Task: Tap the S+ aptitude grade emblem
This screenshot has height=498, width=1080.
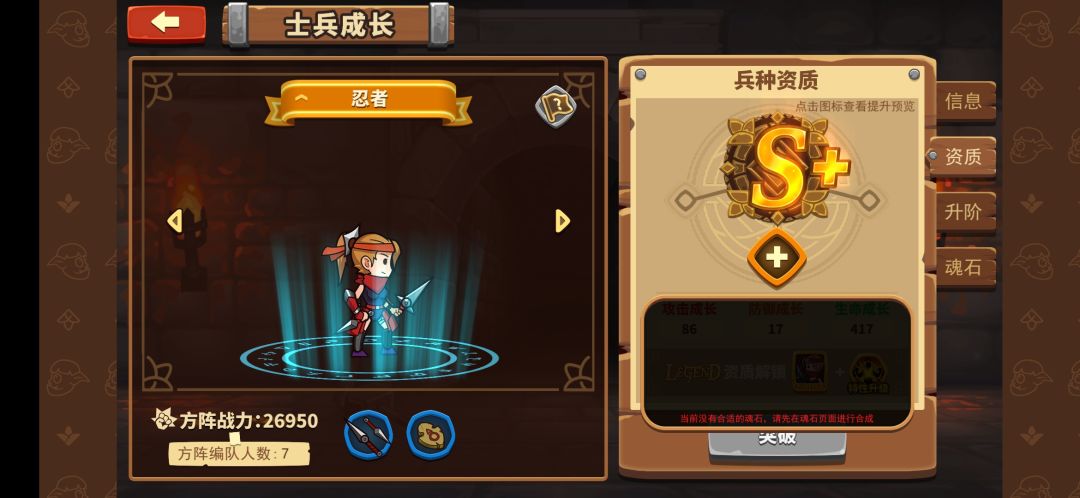Action: tap(783, 168)
